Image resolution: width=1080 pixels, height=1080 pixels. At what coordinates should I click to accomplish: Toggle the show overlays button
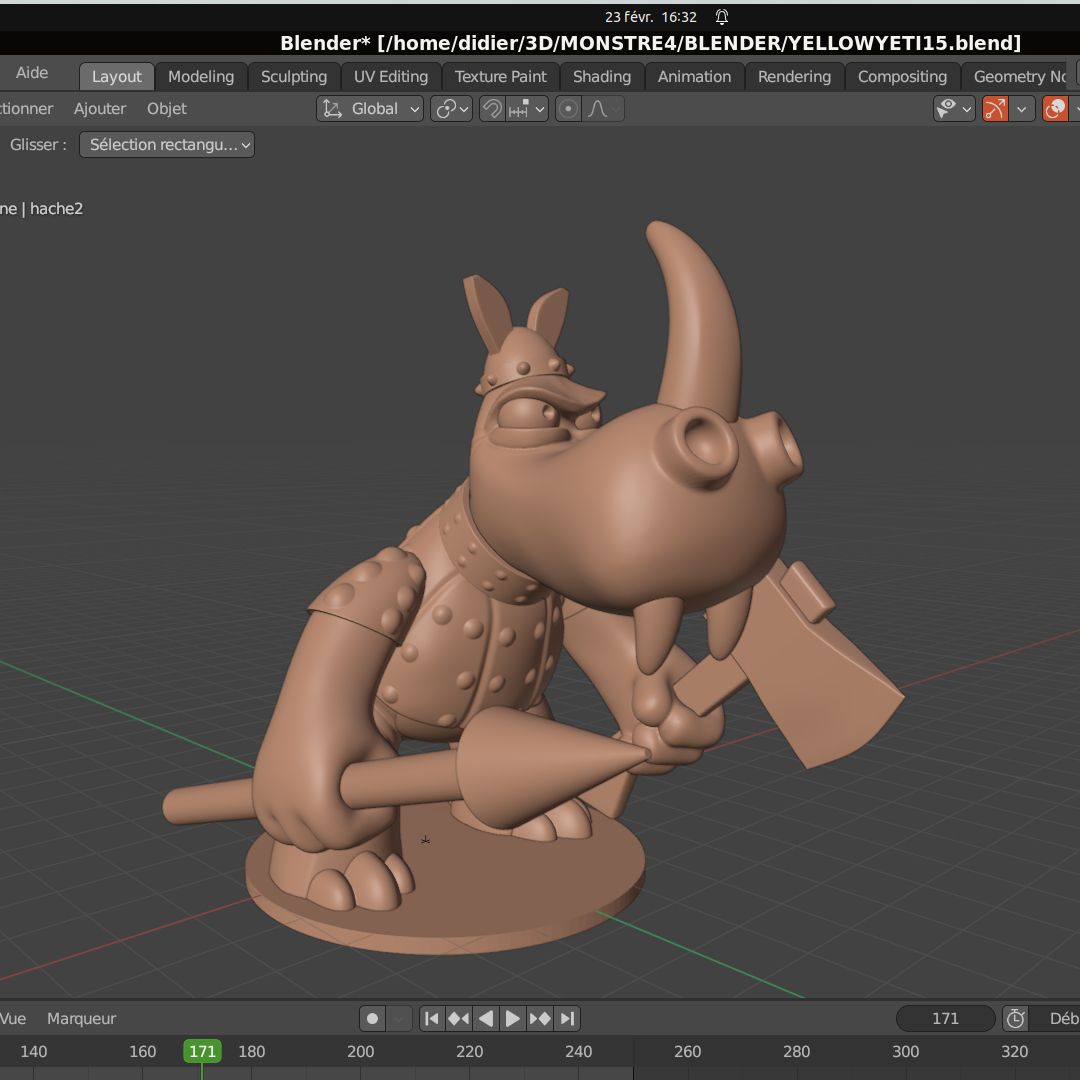[1055, 109]
